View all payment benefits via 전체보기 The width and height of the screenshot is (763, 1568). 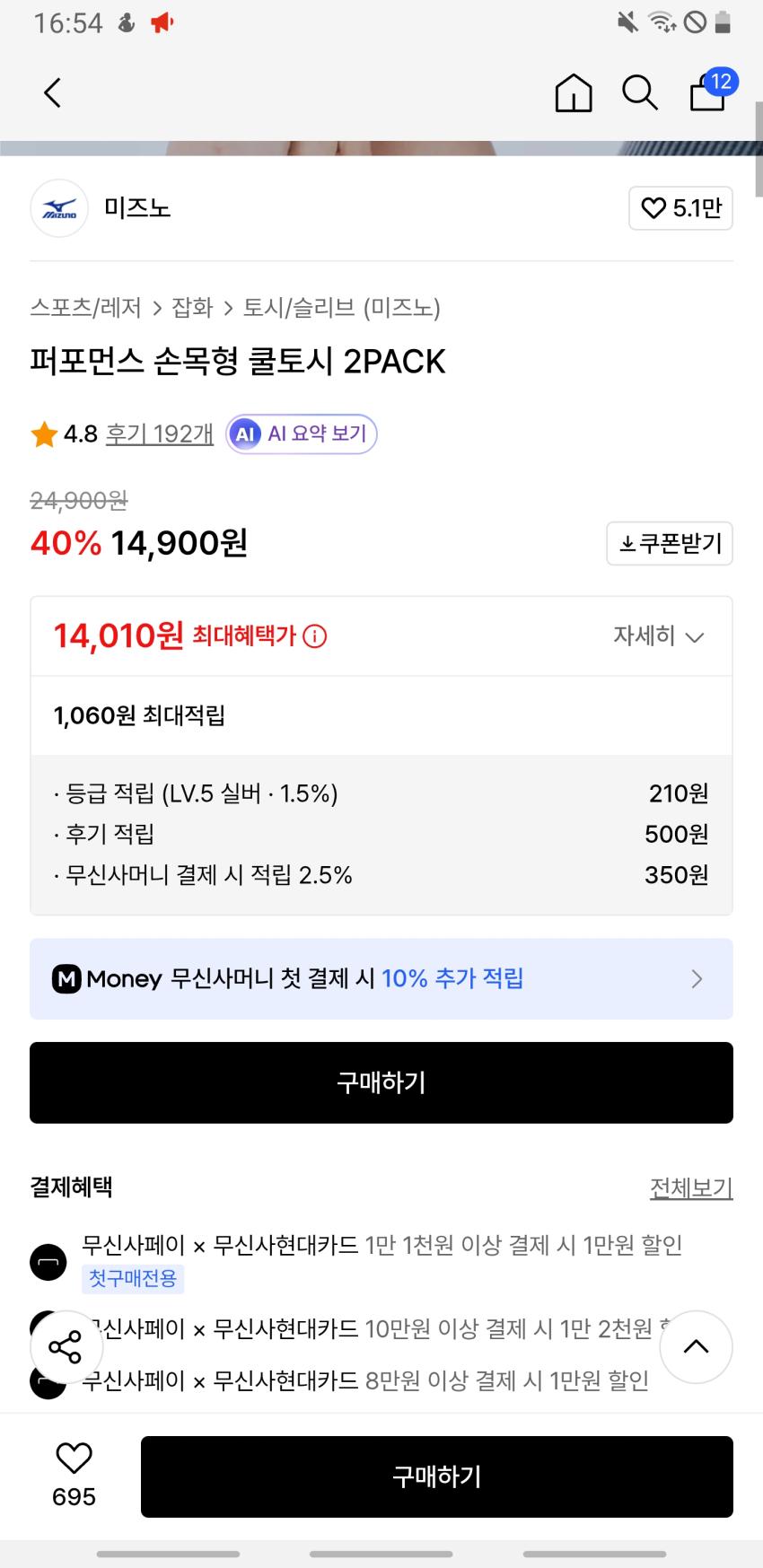pos(691,1187)
